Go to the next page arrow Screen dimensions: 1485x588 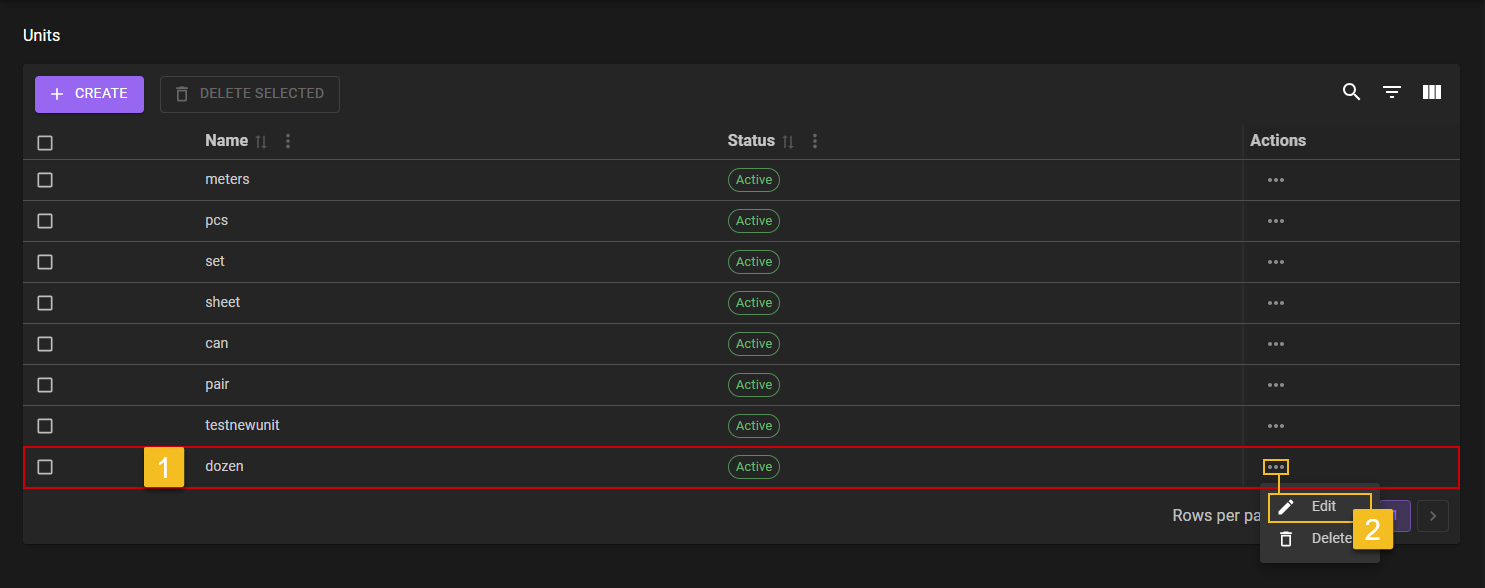pyautogui.click(x=1432, y=516)
